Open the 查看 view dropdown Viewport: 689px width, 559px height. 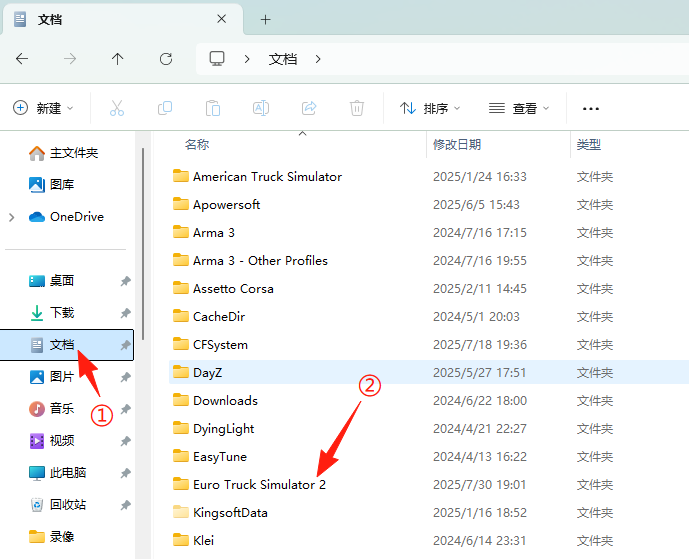519,108
